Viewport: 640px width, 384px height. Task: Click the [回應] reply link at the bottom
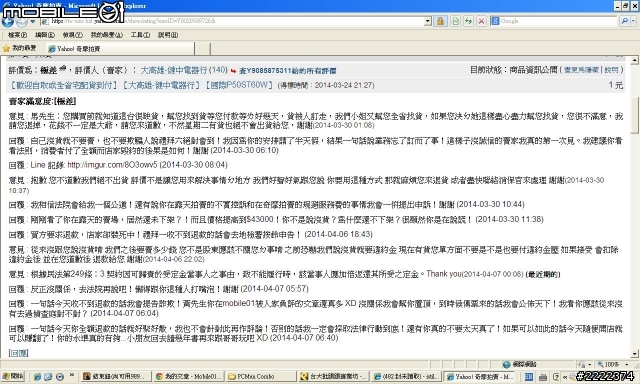tap(18, 353)
